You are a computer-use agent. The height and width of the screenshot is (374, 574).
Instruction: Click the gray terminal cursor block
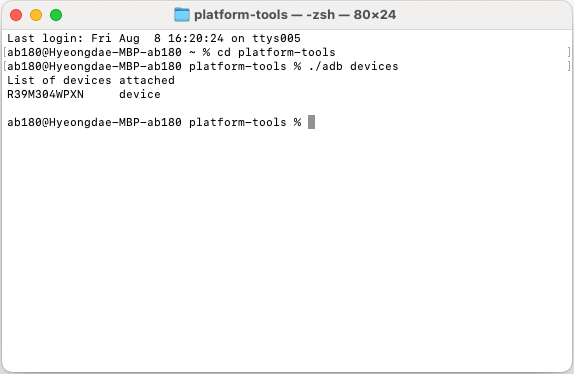(312, 122)
